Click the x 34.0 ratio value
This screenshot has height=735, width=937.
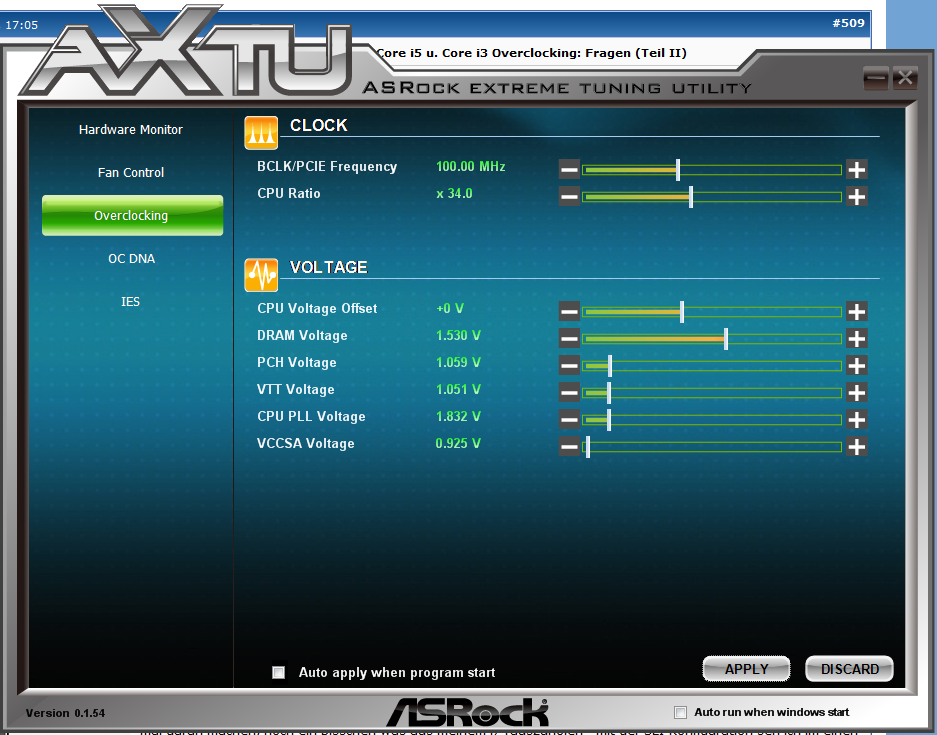click(454, 194)
